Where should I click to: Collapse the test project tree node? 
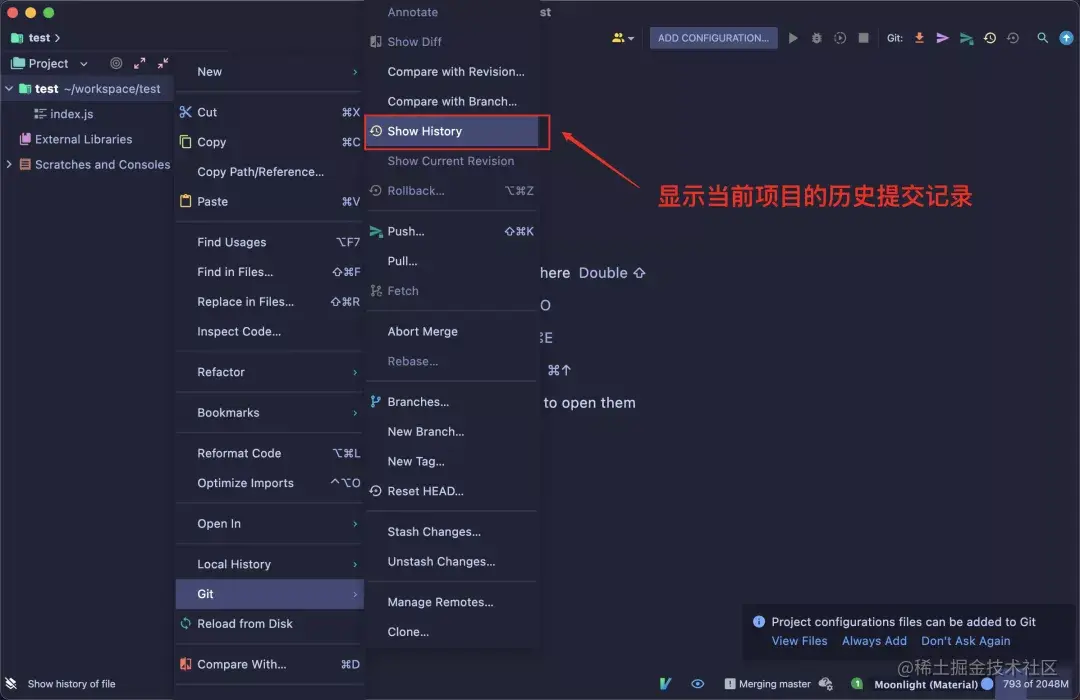coord(8,88)
